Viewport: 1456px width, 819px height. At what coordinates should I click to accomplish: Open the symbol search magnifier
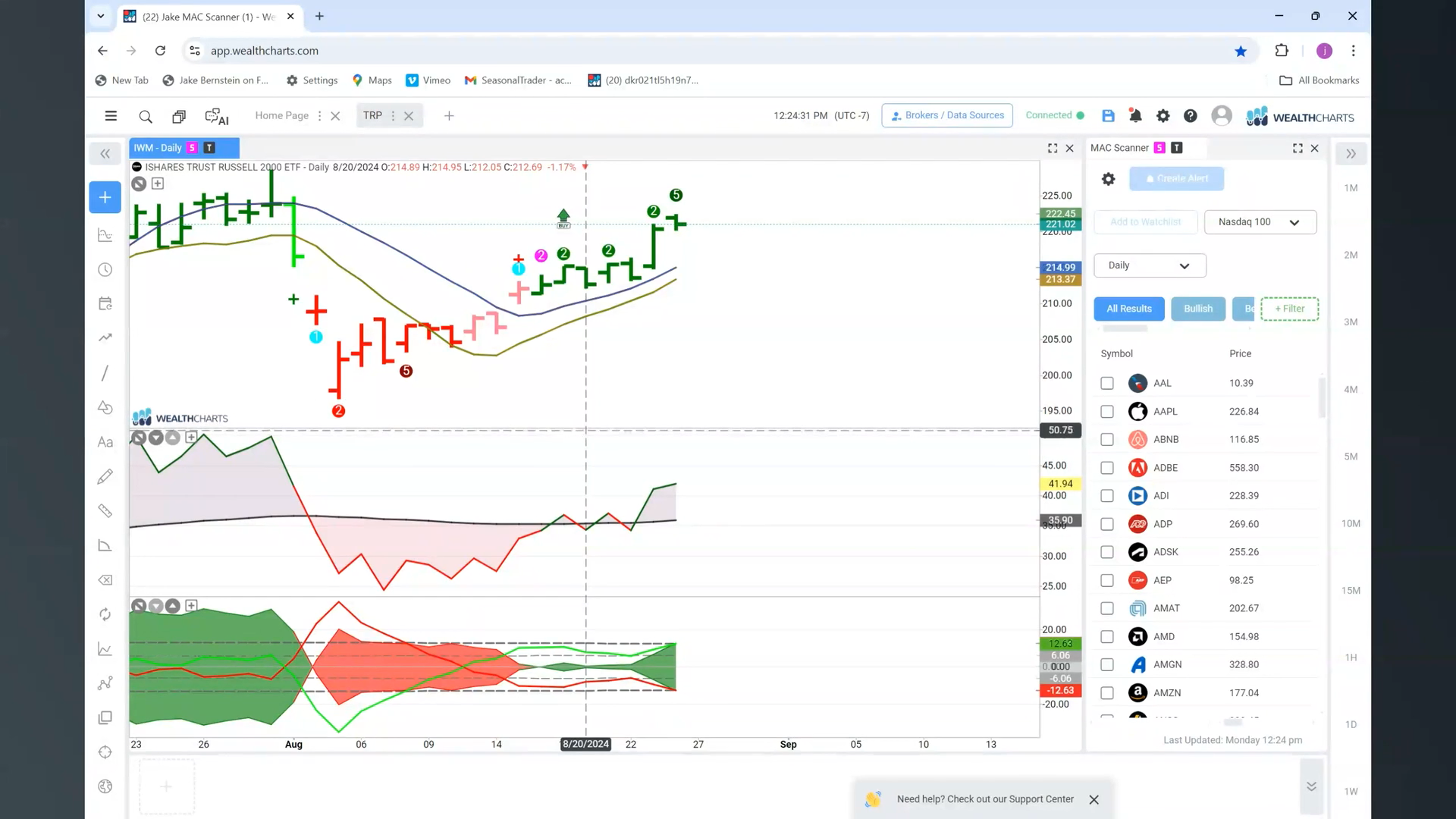[146, 116]
